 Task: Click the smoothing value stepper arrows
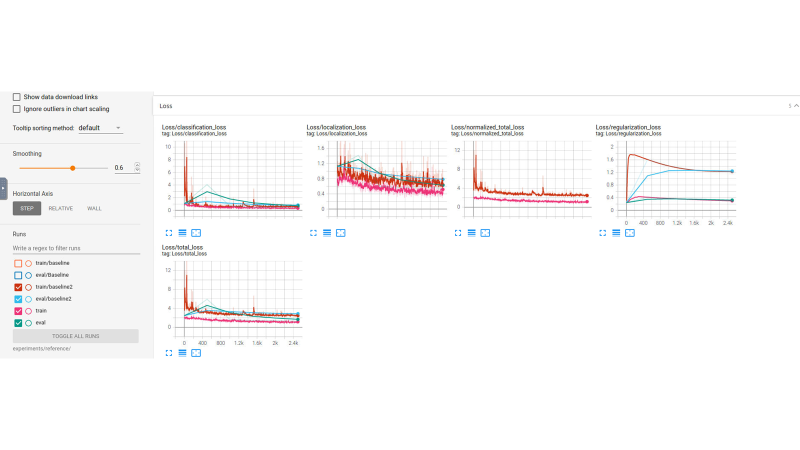tap(137, 167)
